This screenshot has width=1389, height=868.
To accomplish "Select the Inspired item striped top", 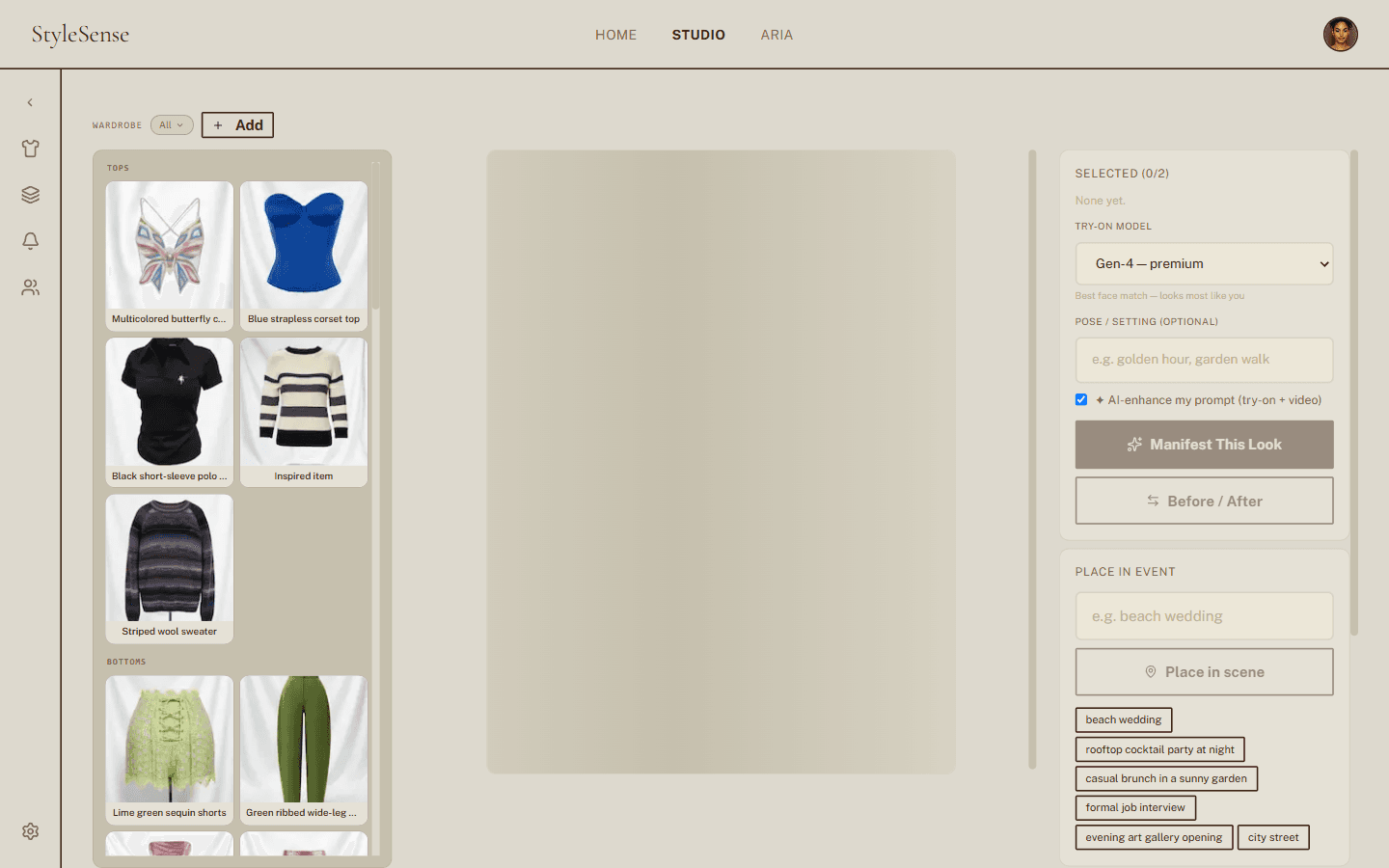I will 304,412.
